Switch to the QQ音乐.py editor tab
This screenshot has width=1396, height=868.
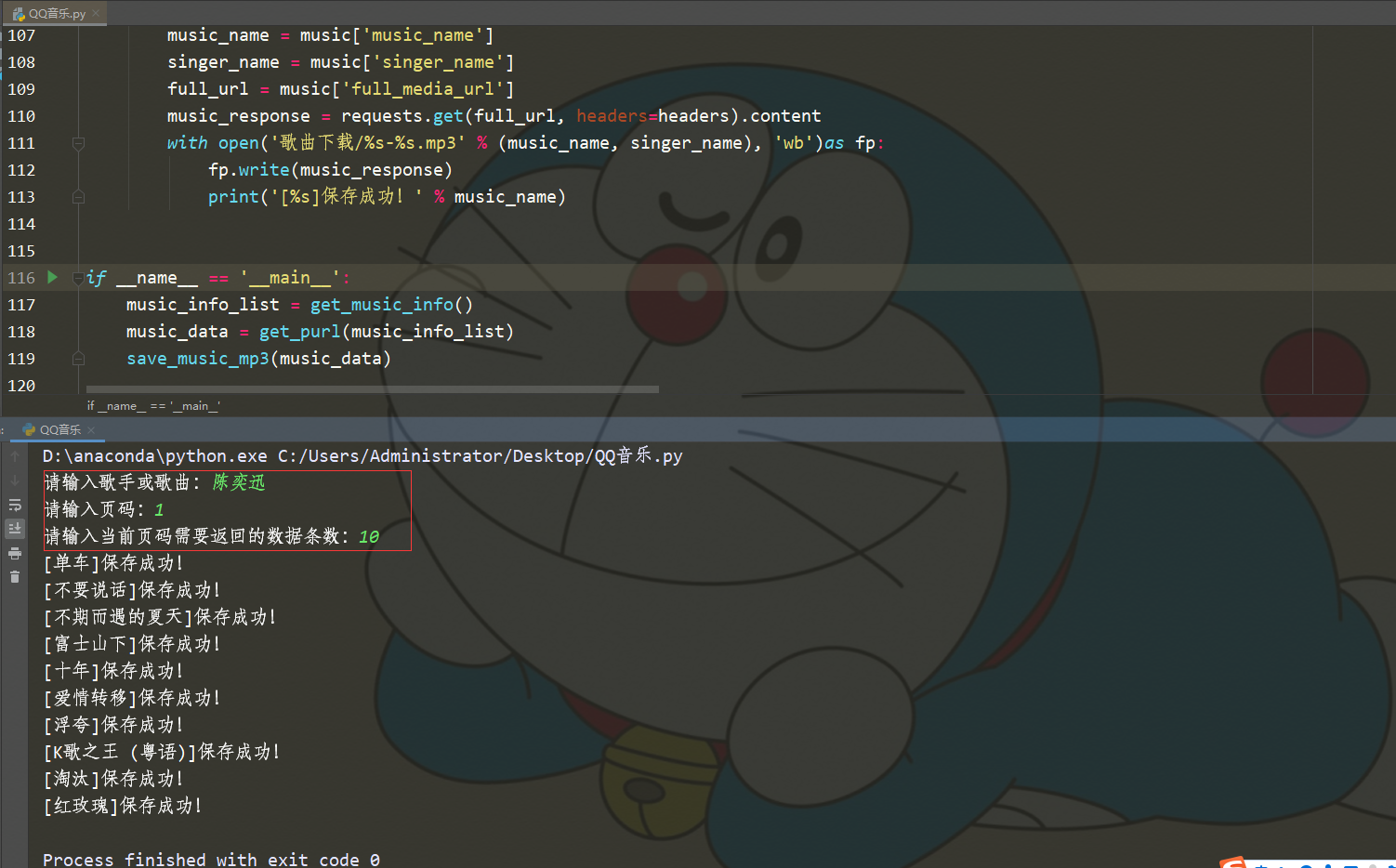[56, 13]
